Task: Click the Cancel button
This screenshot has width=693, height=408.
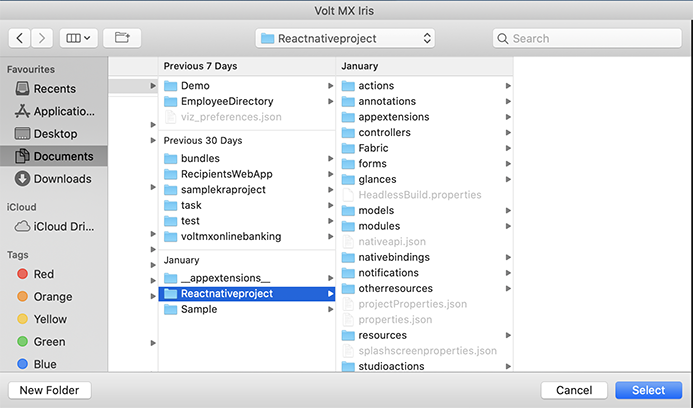Action: click(574, 390)
